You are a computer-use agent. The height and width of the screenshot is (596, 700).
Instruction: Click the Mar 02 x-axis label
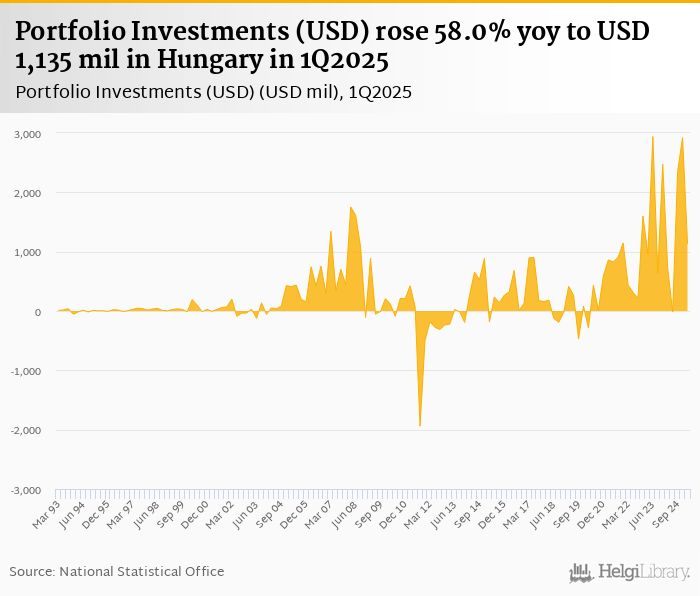coord(222,513)
